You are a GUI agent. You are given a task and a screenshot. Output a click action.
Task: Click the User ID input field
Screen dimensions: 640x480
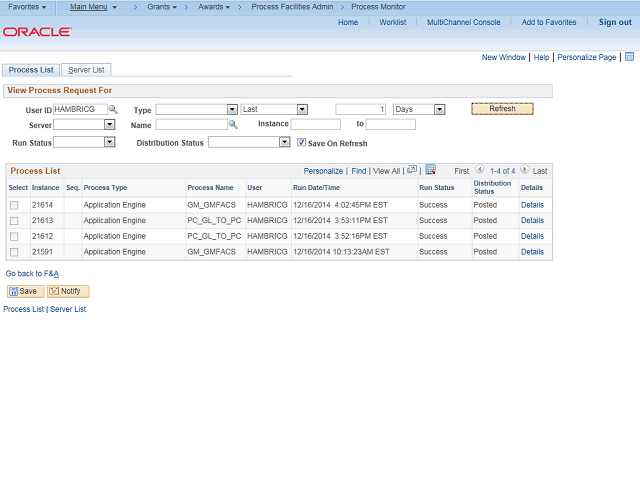tap(80, 109)
